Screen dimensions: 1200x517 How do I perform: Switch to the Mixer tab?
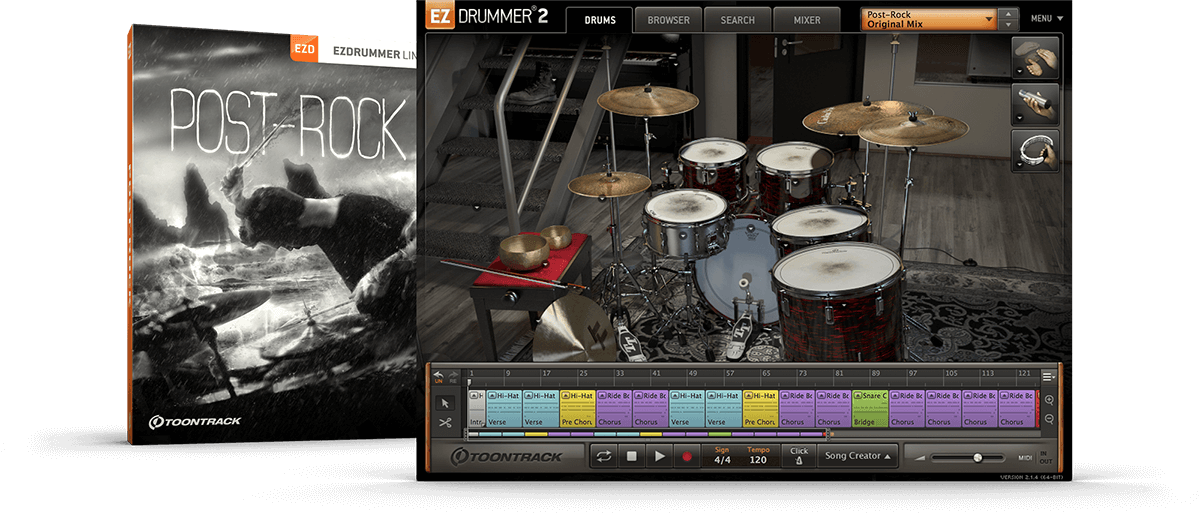(807, 19)
